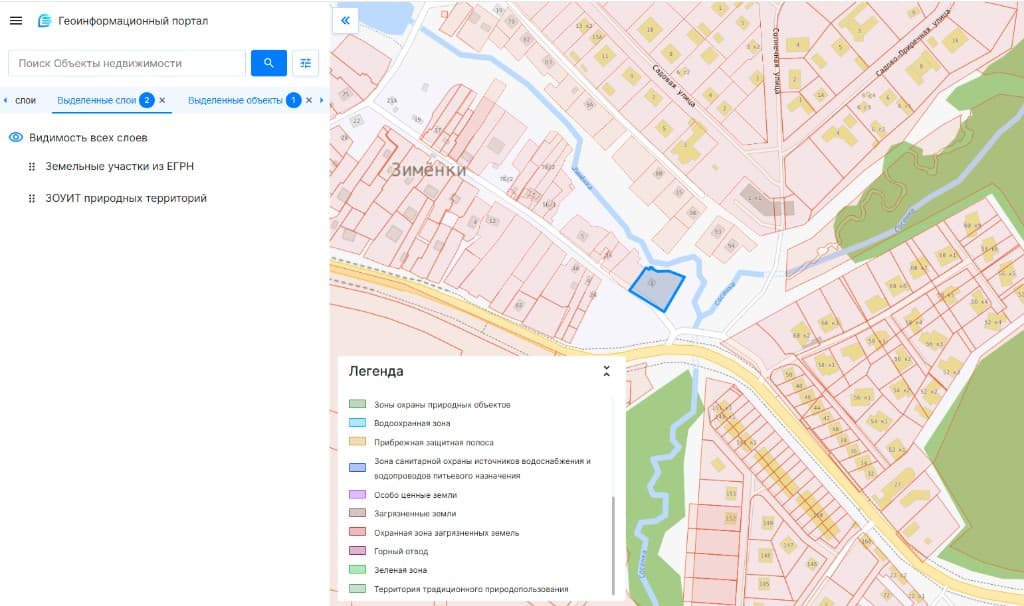
Task: Select layer Земельные участки из ЕГРН
Action: [x=120, y=167]
